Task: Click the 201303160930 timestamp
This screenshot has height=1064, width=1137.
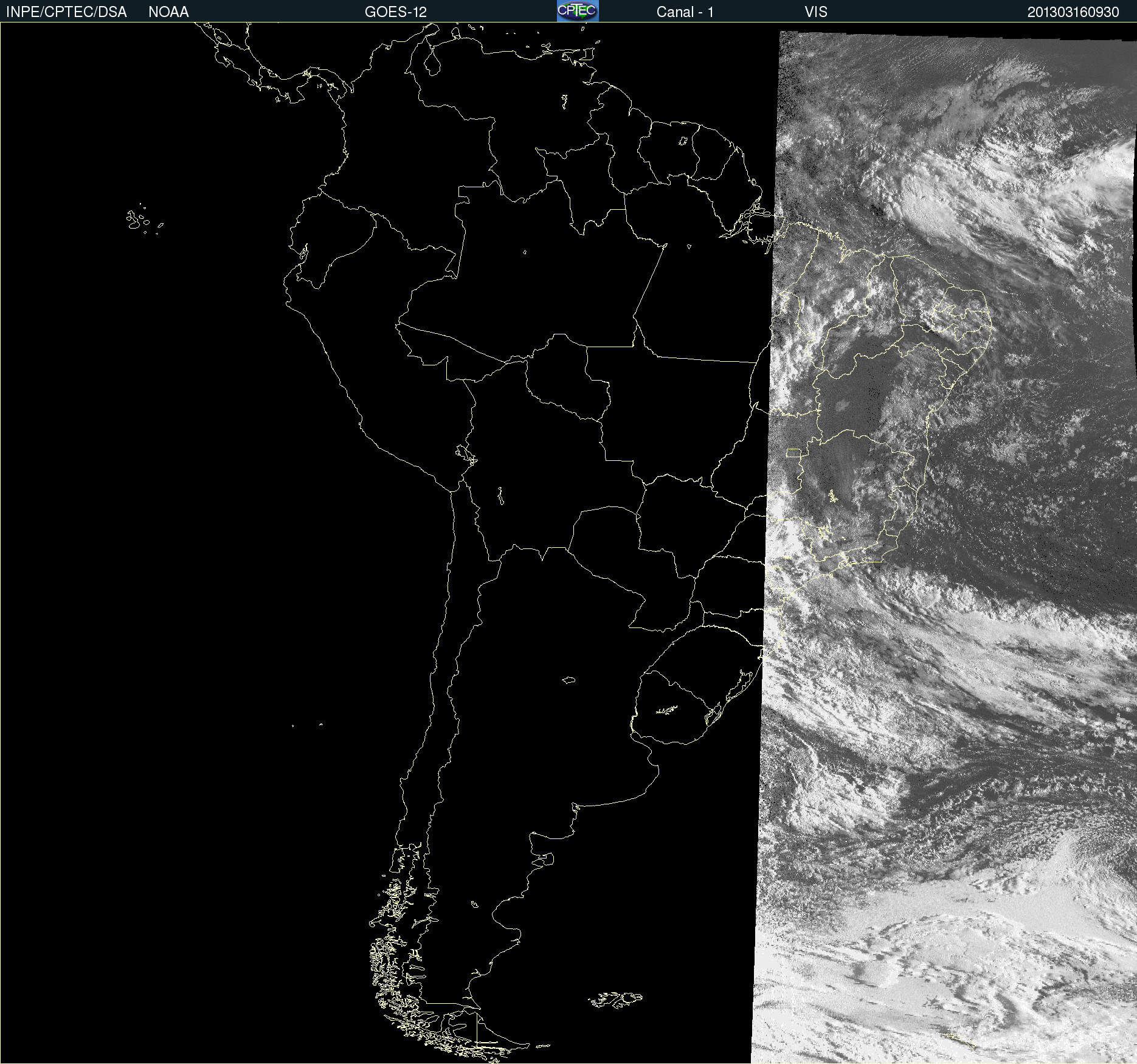Action: [1073, 12]
